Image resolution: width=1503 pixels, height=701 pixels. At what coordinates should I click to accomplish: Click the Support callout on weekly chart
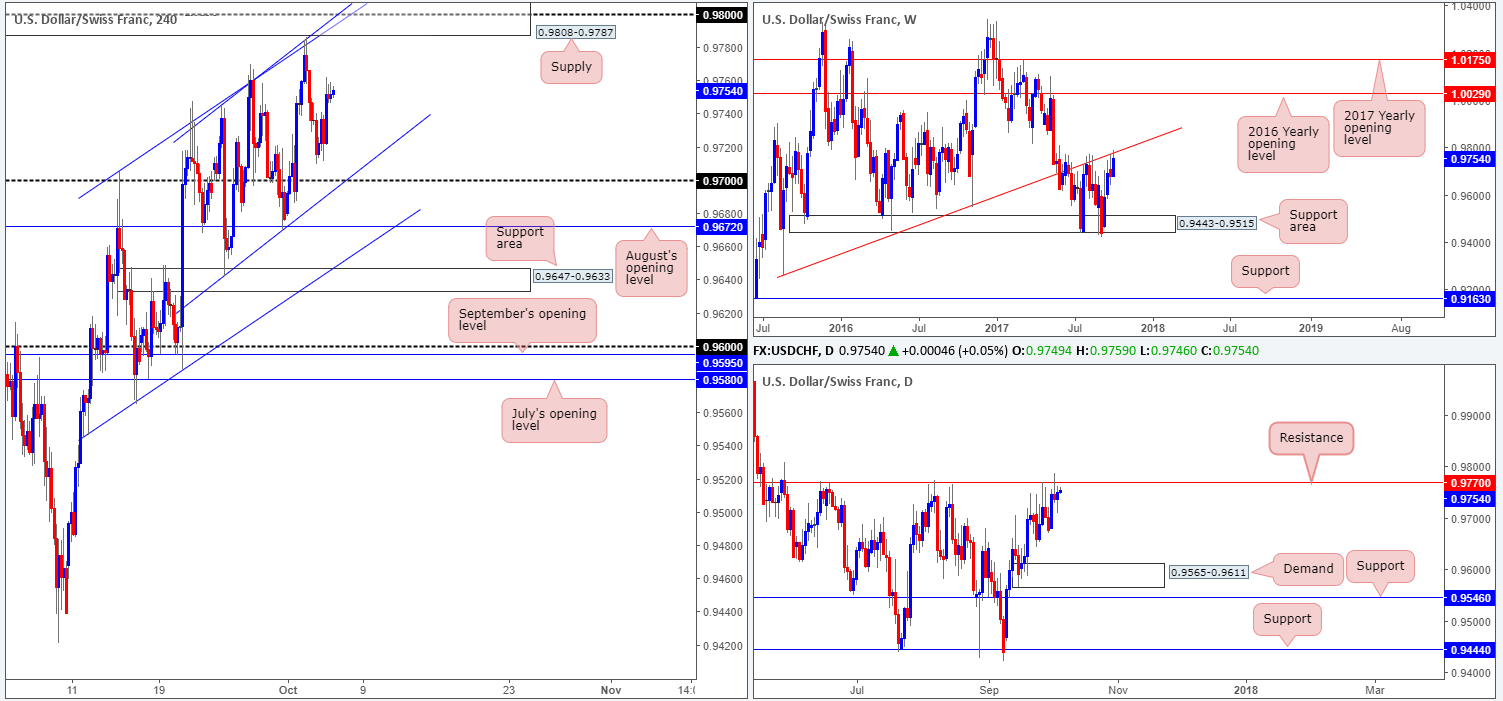point(1267,271)
